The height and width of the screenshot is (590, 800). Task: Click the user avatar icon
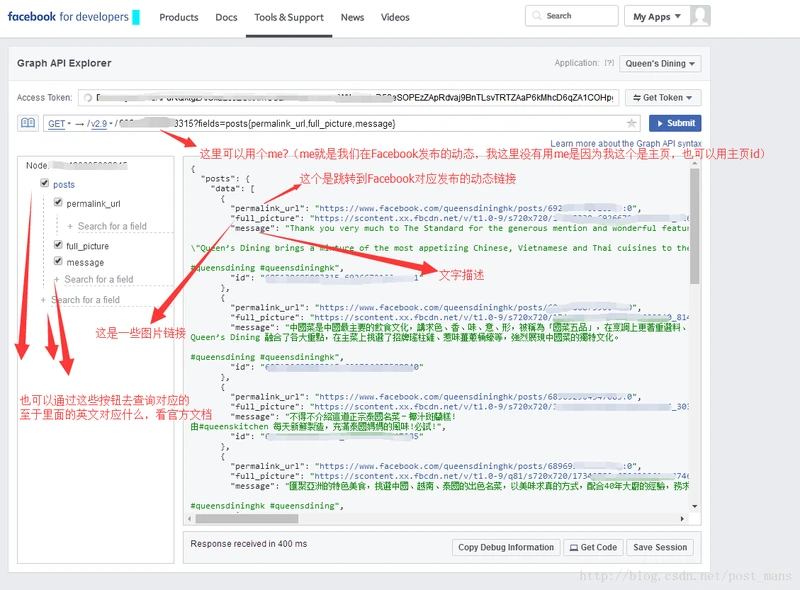(x=700, y=16)
